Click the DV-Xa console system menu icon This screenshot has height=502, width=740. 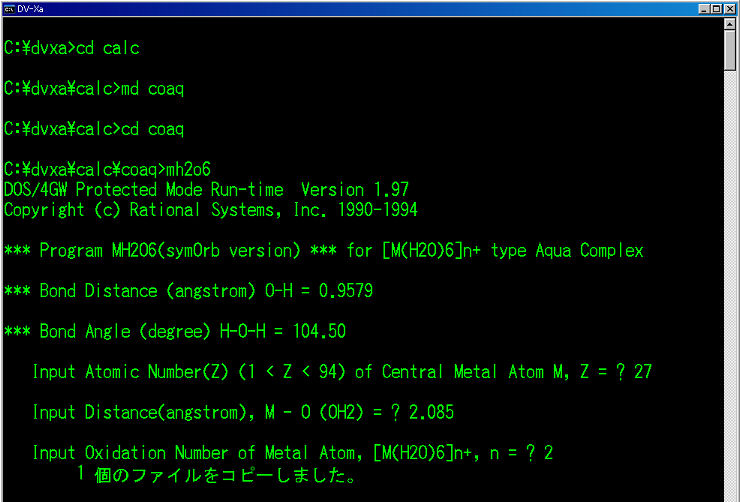click(x=9, y=9)
